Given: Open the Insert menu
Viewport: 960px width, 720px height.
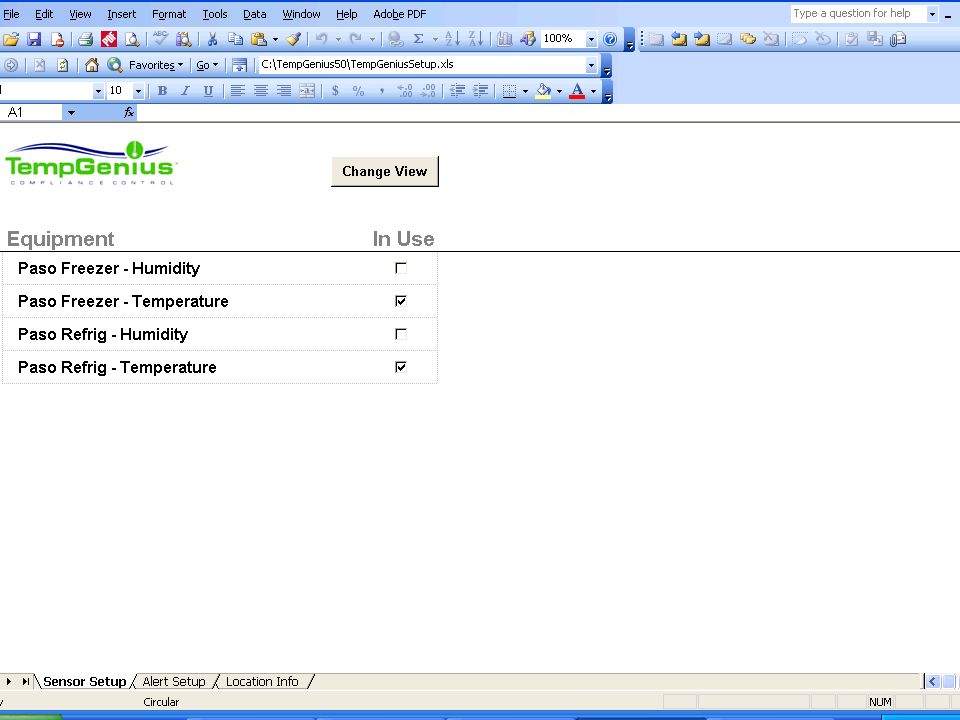Looking at the screenshot, I should [121, 13].
